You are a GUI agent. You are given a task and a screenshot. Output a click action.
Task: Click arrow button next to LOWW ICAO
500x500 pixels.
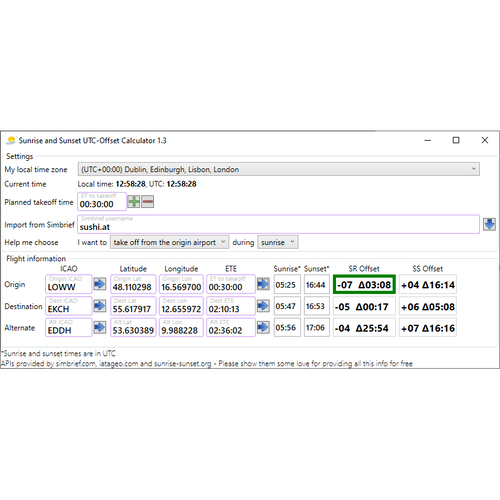pos(99,284)
